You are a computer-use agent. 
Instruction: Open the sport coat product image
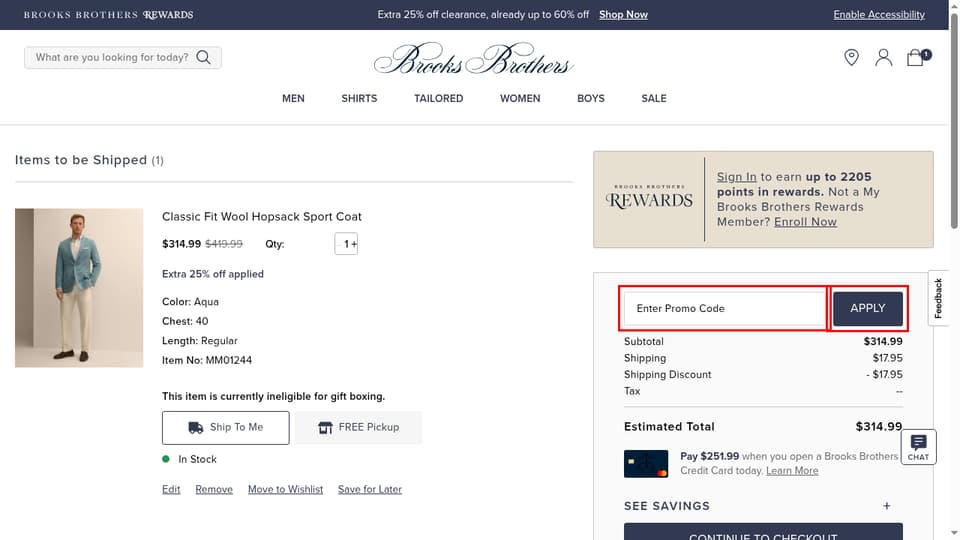tap(79, 288)
